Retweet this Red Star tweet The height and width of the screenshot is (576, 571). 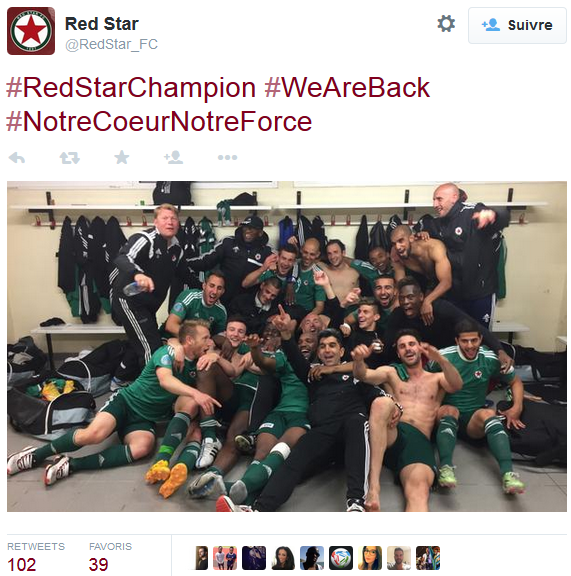69,158
